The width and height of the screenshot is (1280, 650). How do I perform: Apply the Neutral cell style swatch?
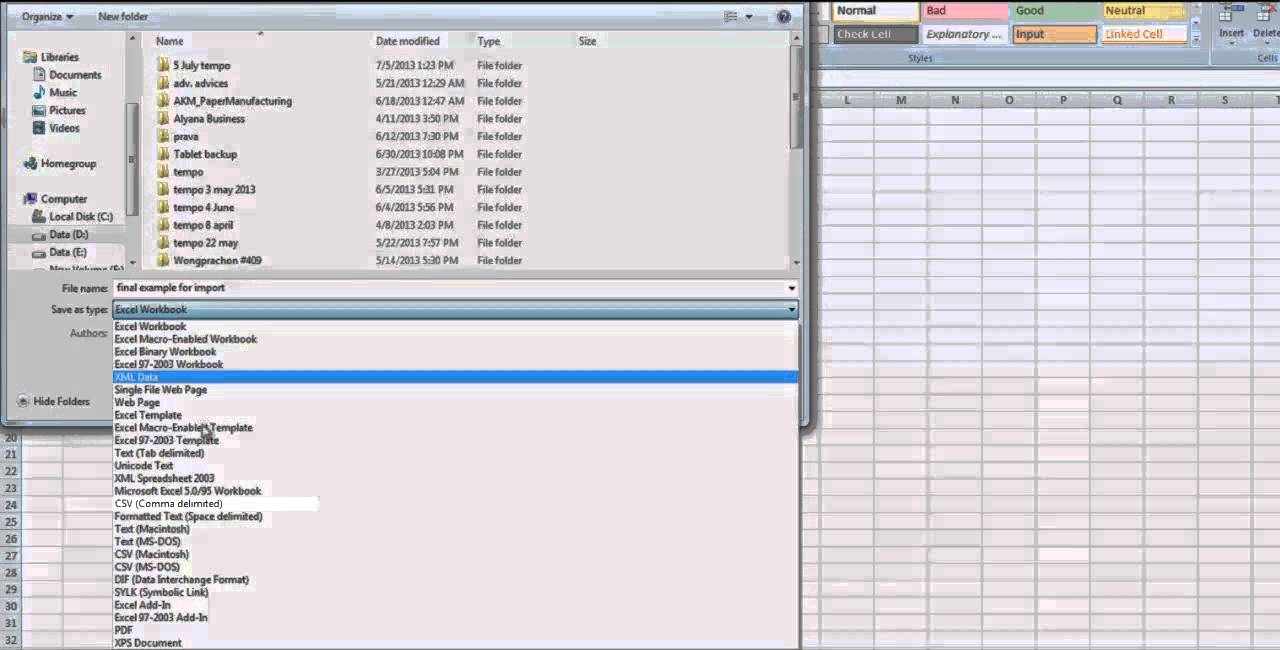(x=1144, y=11)
